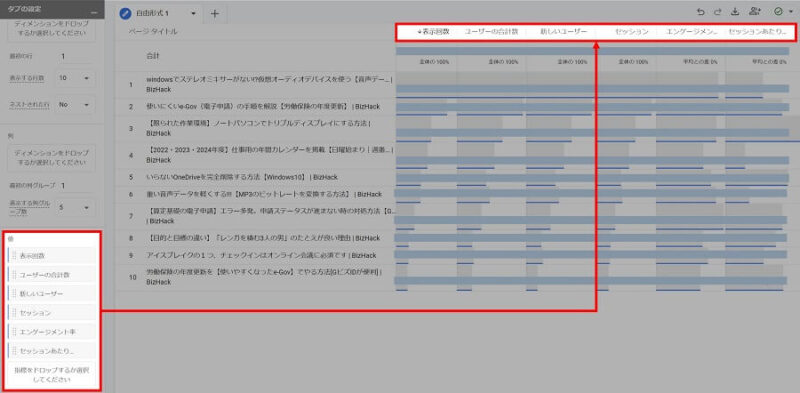Click drag handle of 新しいユーザー chip

(15, 294)
